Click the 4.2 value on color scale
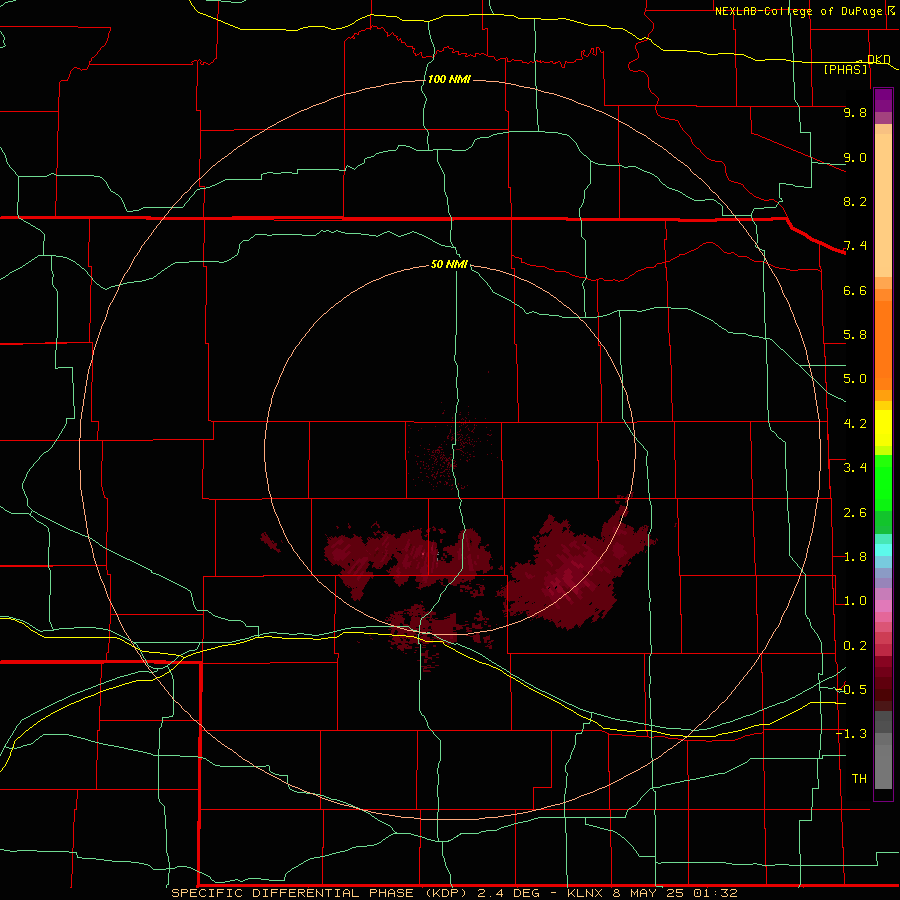The width and height of the screenshot is (900, 900). tap(855, 424)
